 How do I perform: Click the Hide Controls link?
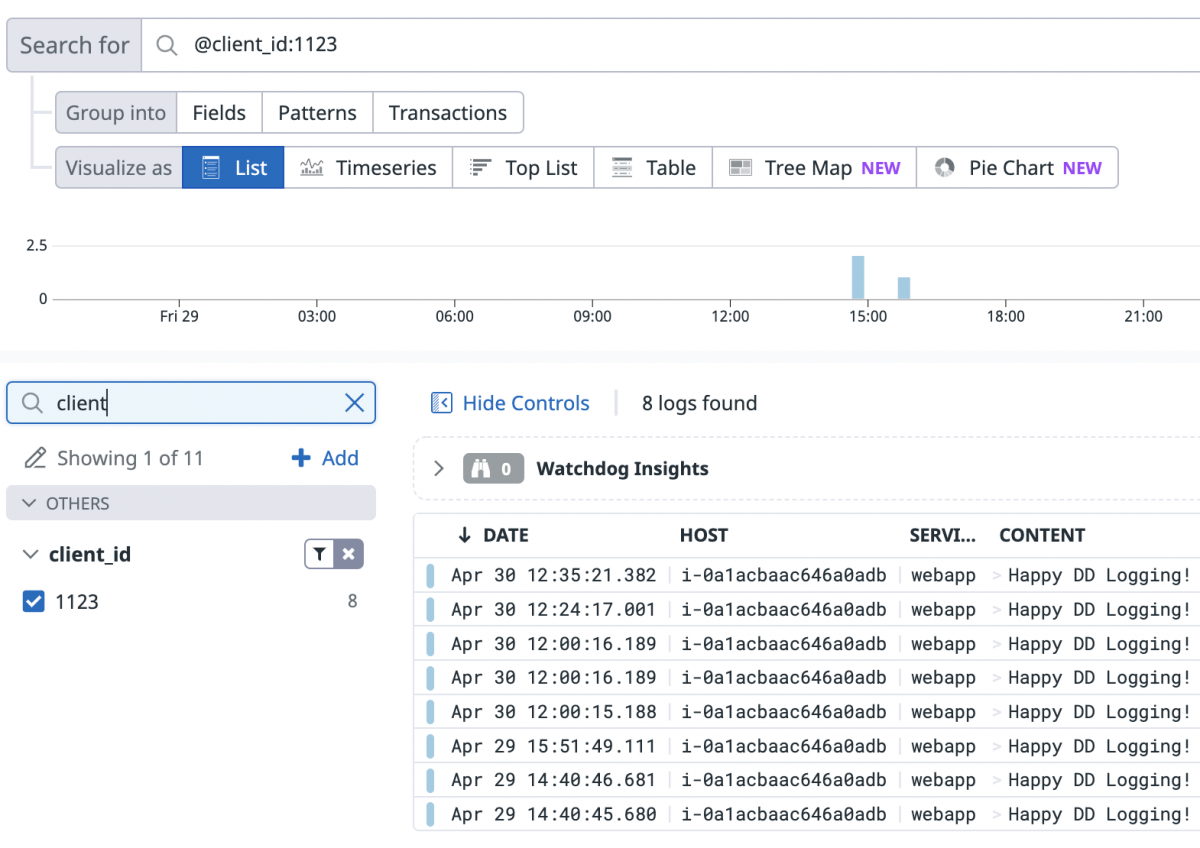click(x=526, y=403)
